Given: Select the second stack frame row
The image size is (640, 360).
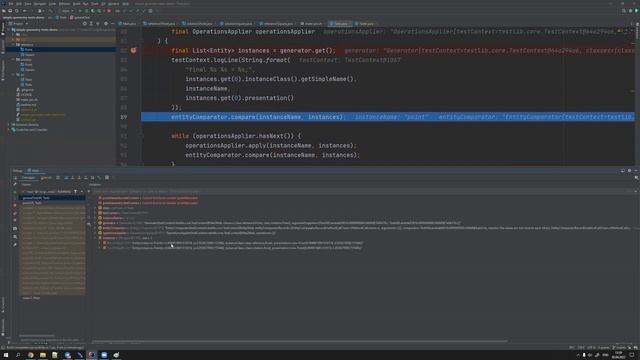Looking at the screenshot, I should click(52, 203).
